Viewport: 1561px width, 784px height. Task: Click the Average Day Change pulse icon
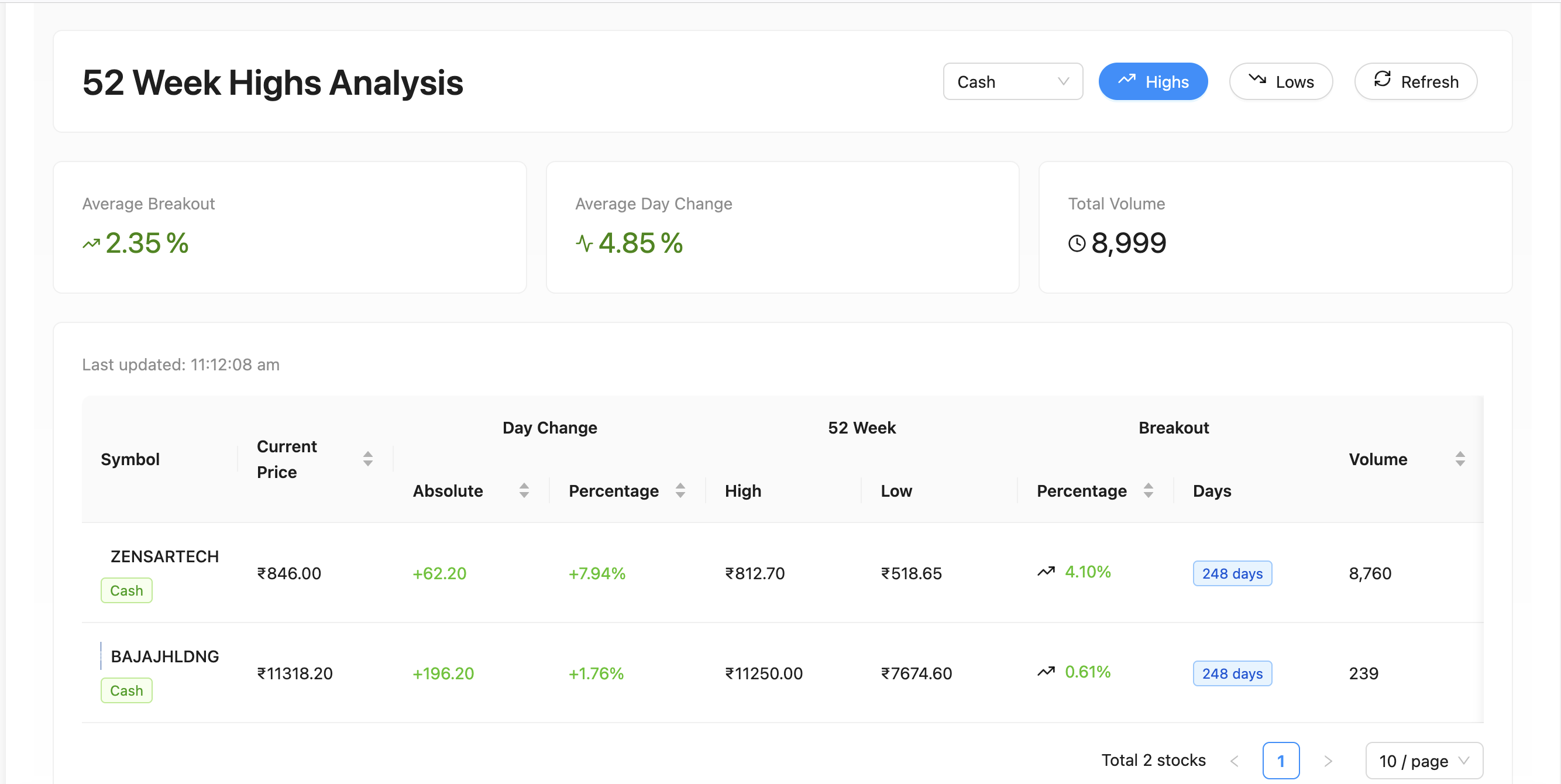point(584,243)
